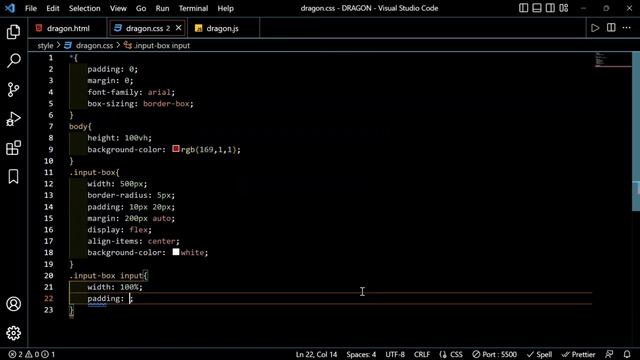640x360 pixels.
Task: Open the File menu
Action: coord(31,8)
